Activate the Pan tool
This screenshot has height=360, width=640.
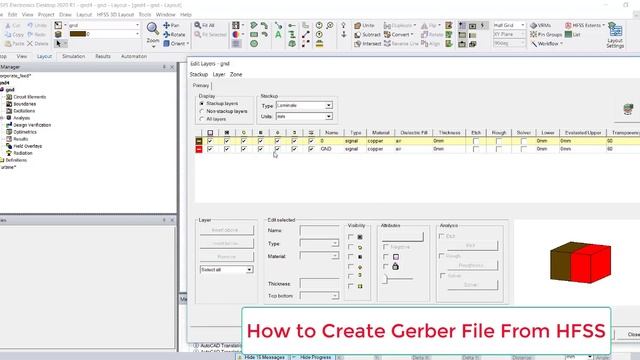(x=171, y=25)
